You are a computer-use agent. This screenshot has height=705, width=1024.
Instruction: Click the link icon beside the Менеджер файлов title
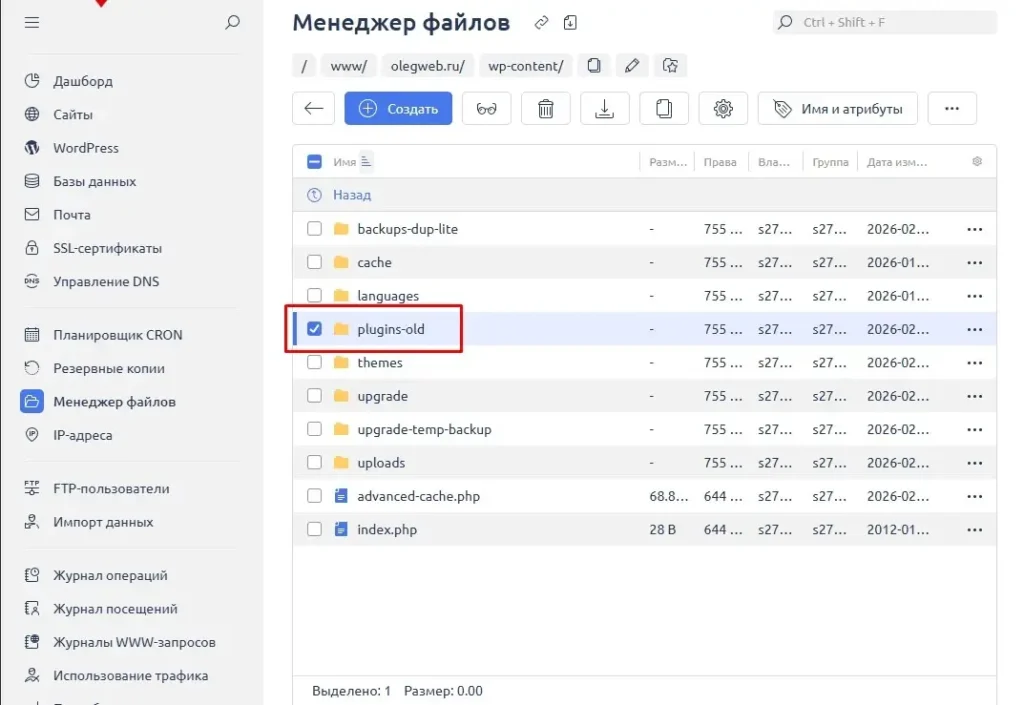coord(541,23)
